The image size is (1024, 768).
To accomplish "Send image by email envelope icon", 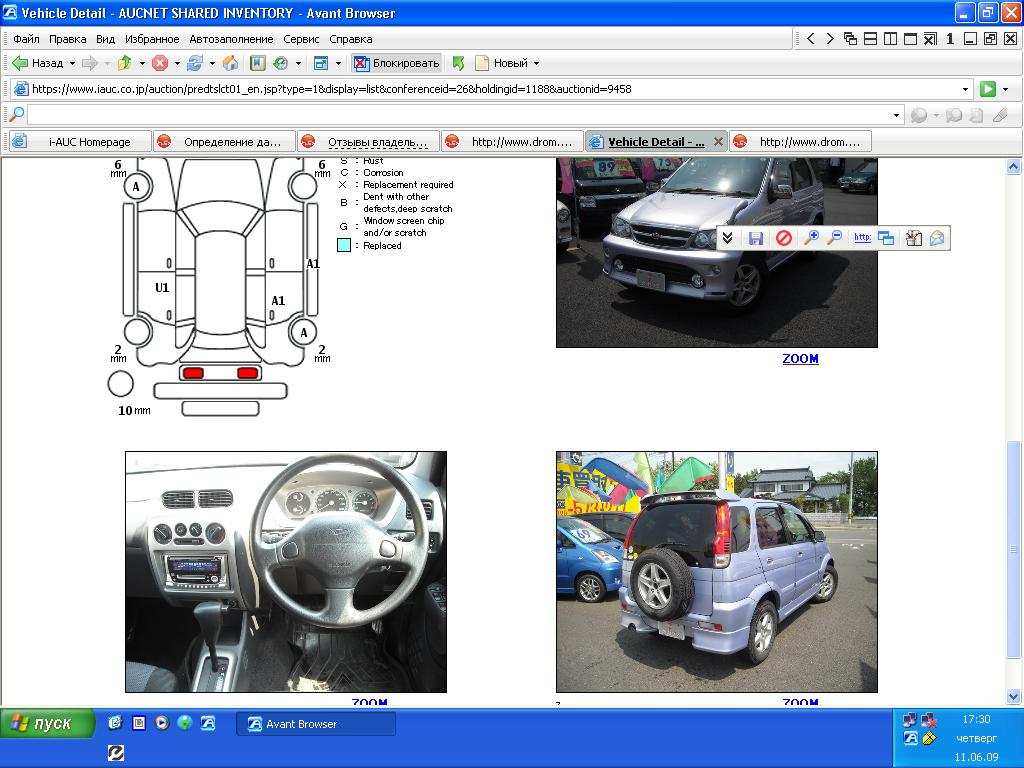I will pyautogui.click(x=937, y=238).
